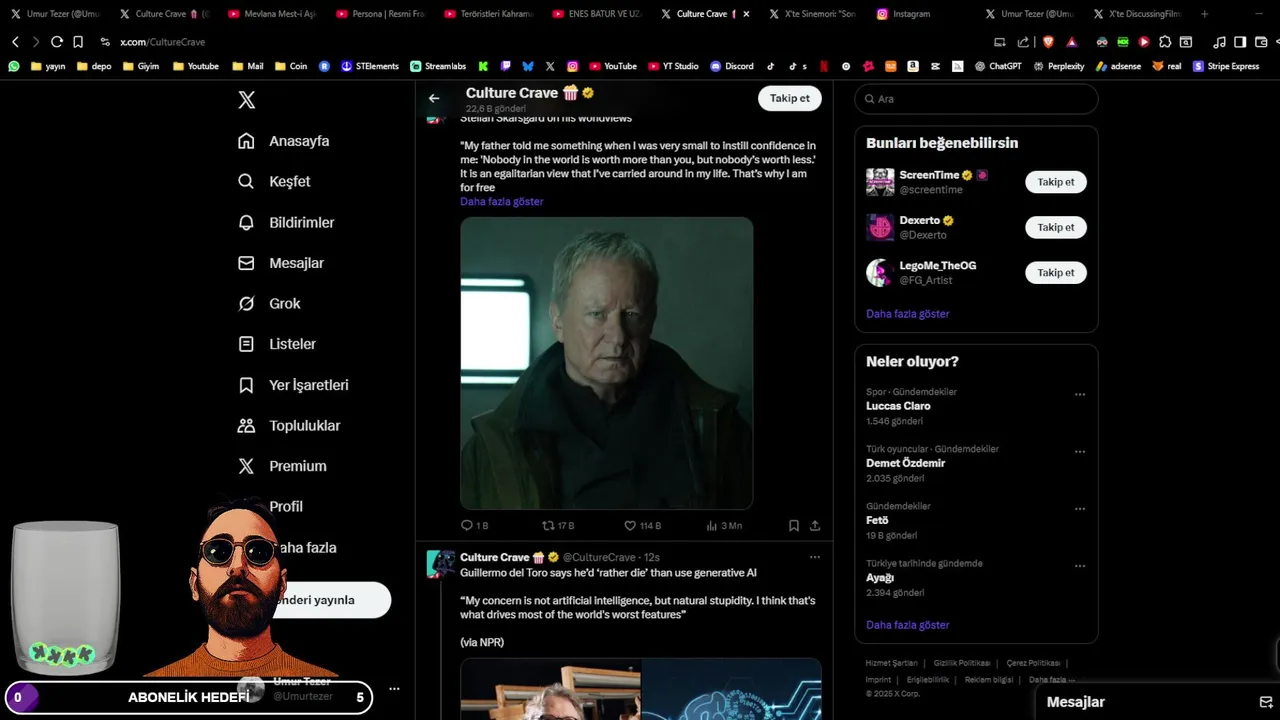
Task: Open Anasayfa home page
Action: tap(284, 141)
